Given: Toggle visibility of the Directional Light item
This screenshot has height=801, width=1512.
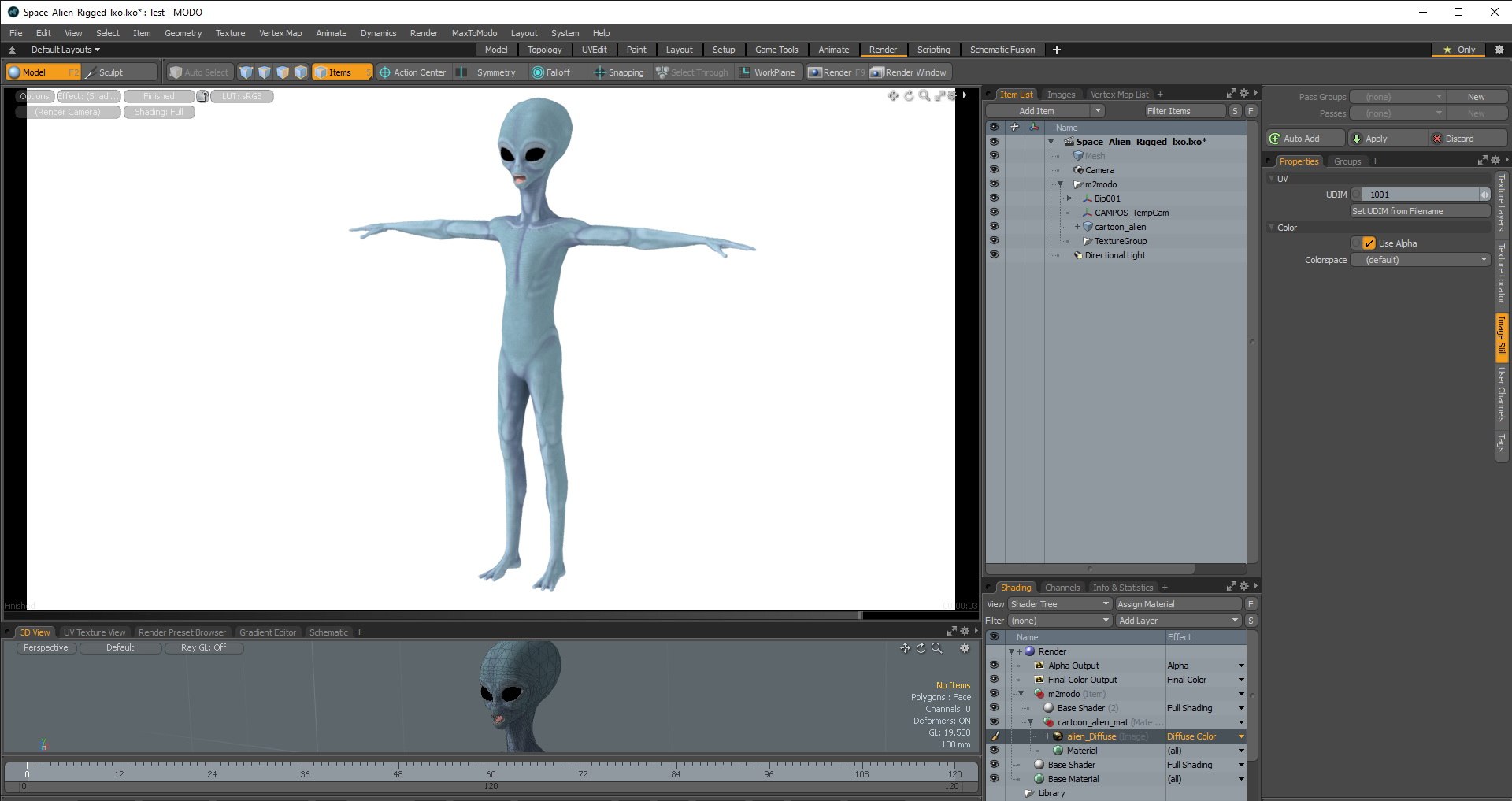Looking at the screenshot, I should click(994, 255).
